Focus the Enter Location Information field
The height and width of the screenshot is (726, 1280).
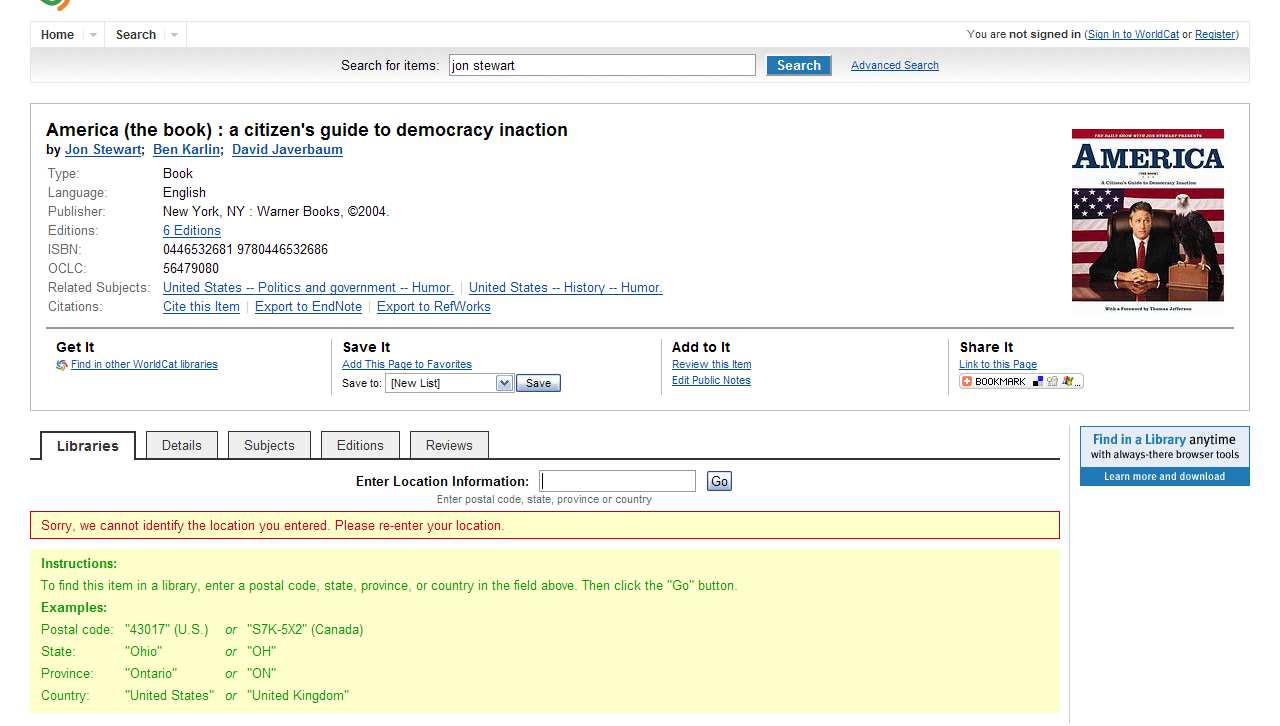pyautogui.click(x=617, y=482)
